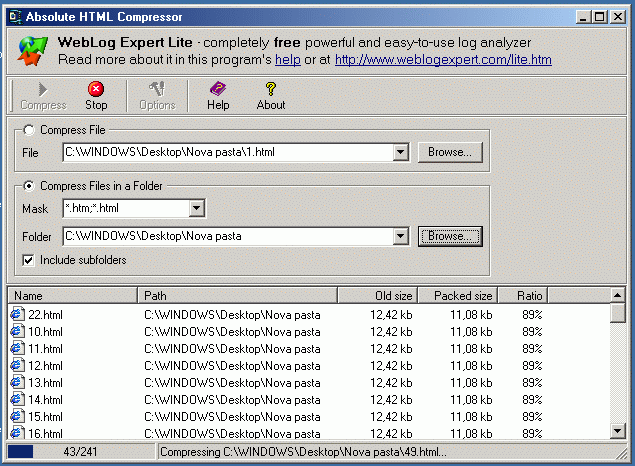Click the ratio cell for 13.html
Viewport: 635px width, 466px height.
coord(532,383)
